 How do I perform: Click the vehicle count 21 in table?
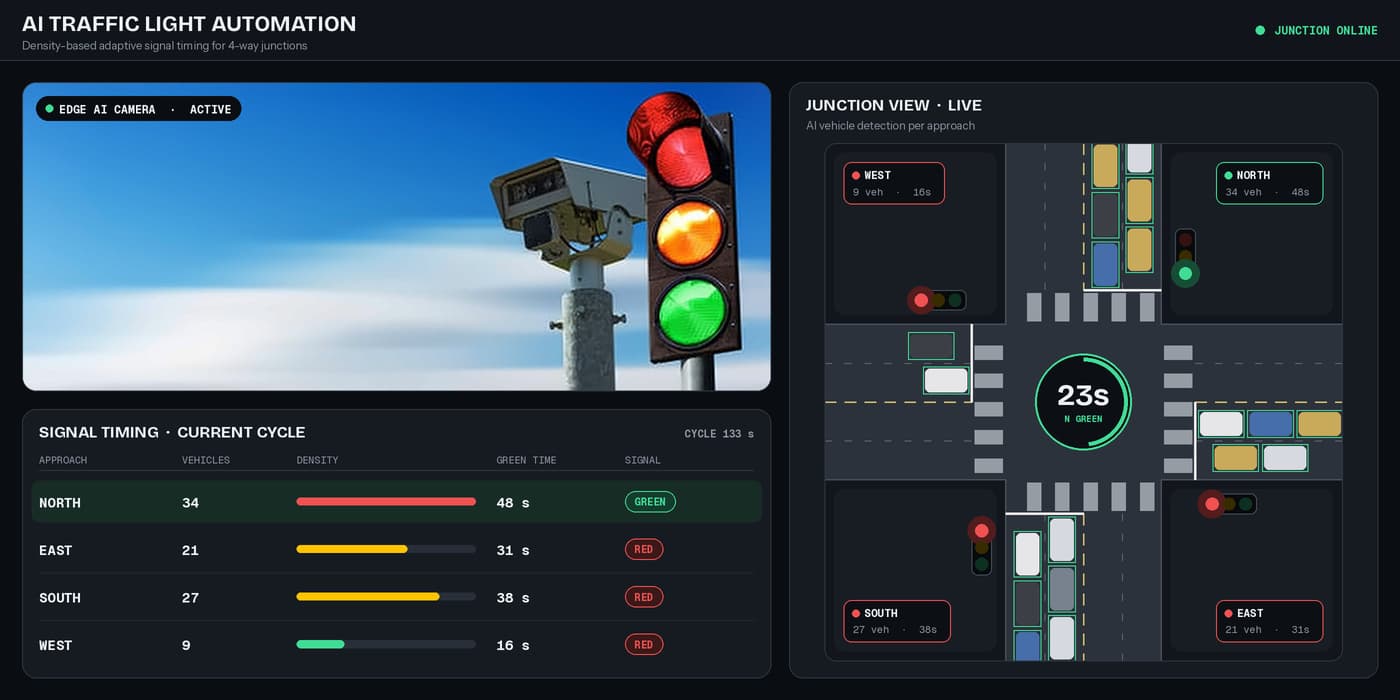[x=190, y=550]
